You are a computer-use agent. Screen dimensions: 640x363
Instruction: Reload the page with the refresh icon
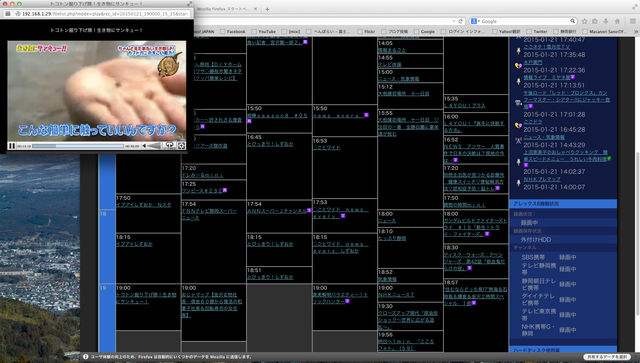pyautogui.click(x=460, y=21)
